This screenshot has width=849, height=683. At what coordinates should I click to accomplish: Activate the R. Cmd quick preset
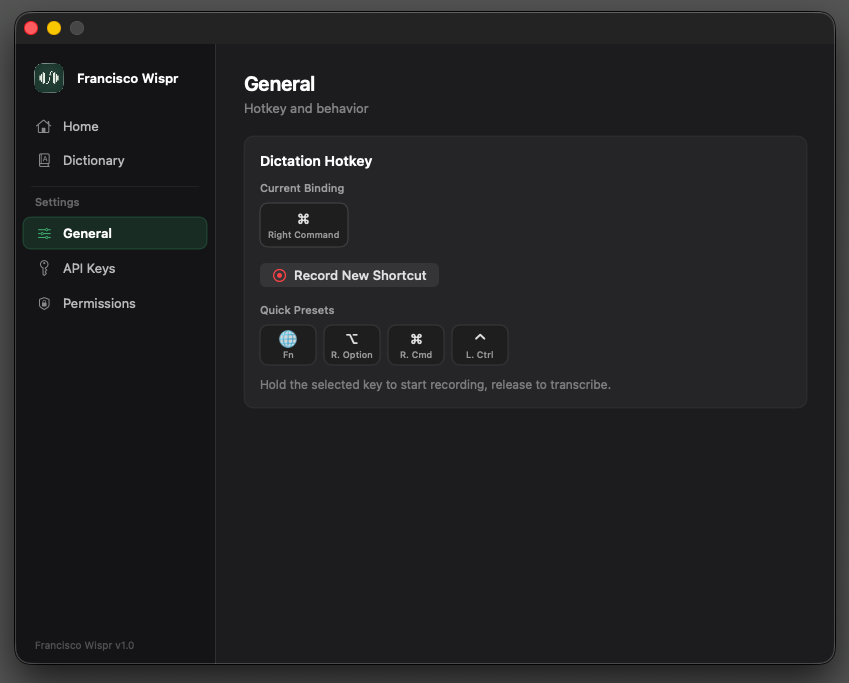416,344
